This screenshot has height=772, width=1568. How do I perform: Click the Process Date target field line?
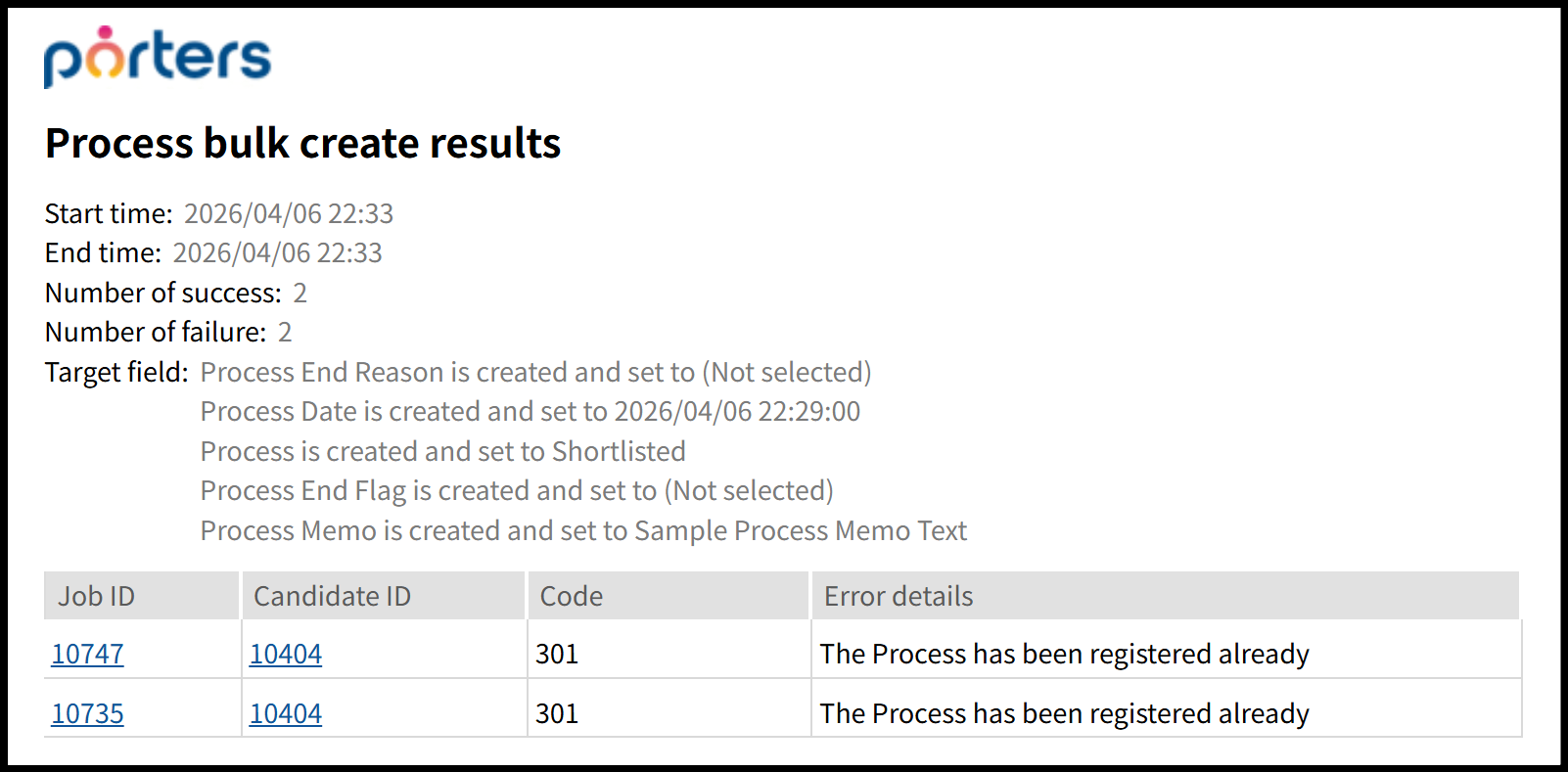(x=530, y=411)
